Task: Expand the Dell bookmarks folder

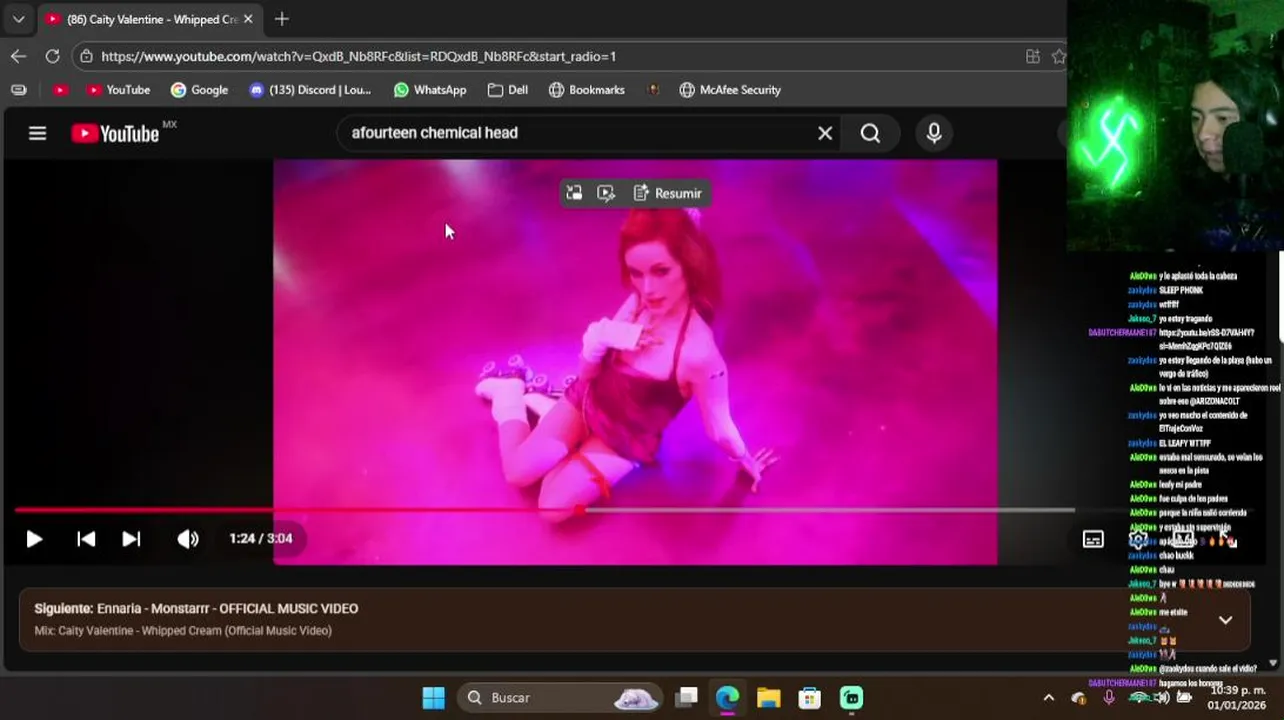Action: click(x=508, y=90)
